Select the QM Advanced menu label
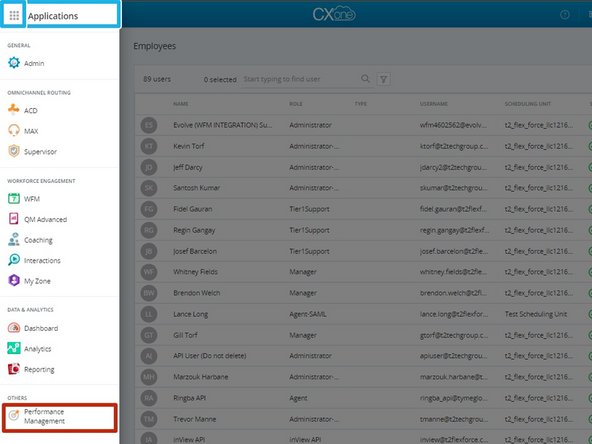Viewport: 592px width, 444px height. point(46,219)
